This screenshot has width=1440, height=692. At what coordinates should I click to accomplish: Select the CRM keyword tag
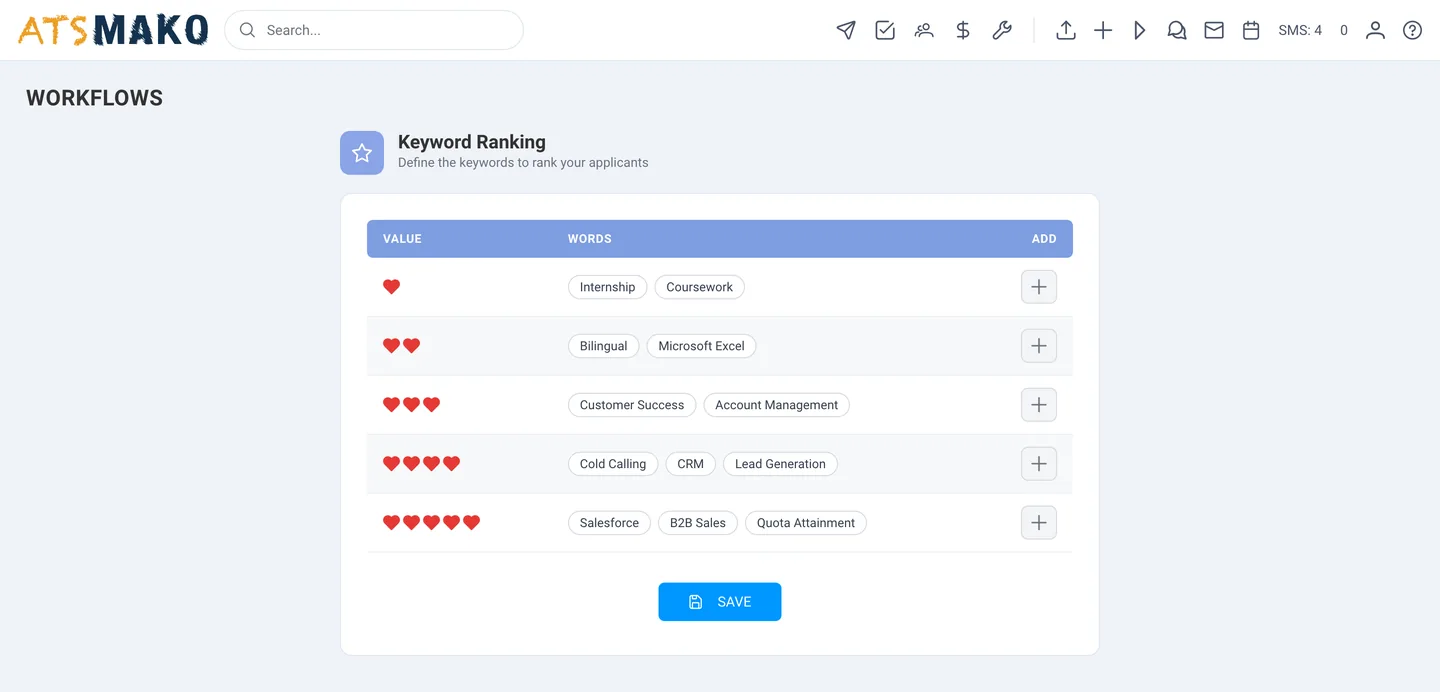690,464
